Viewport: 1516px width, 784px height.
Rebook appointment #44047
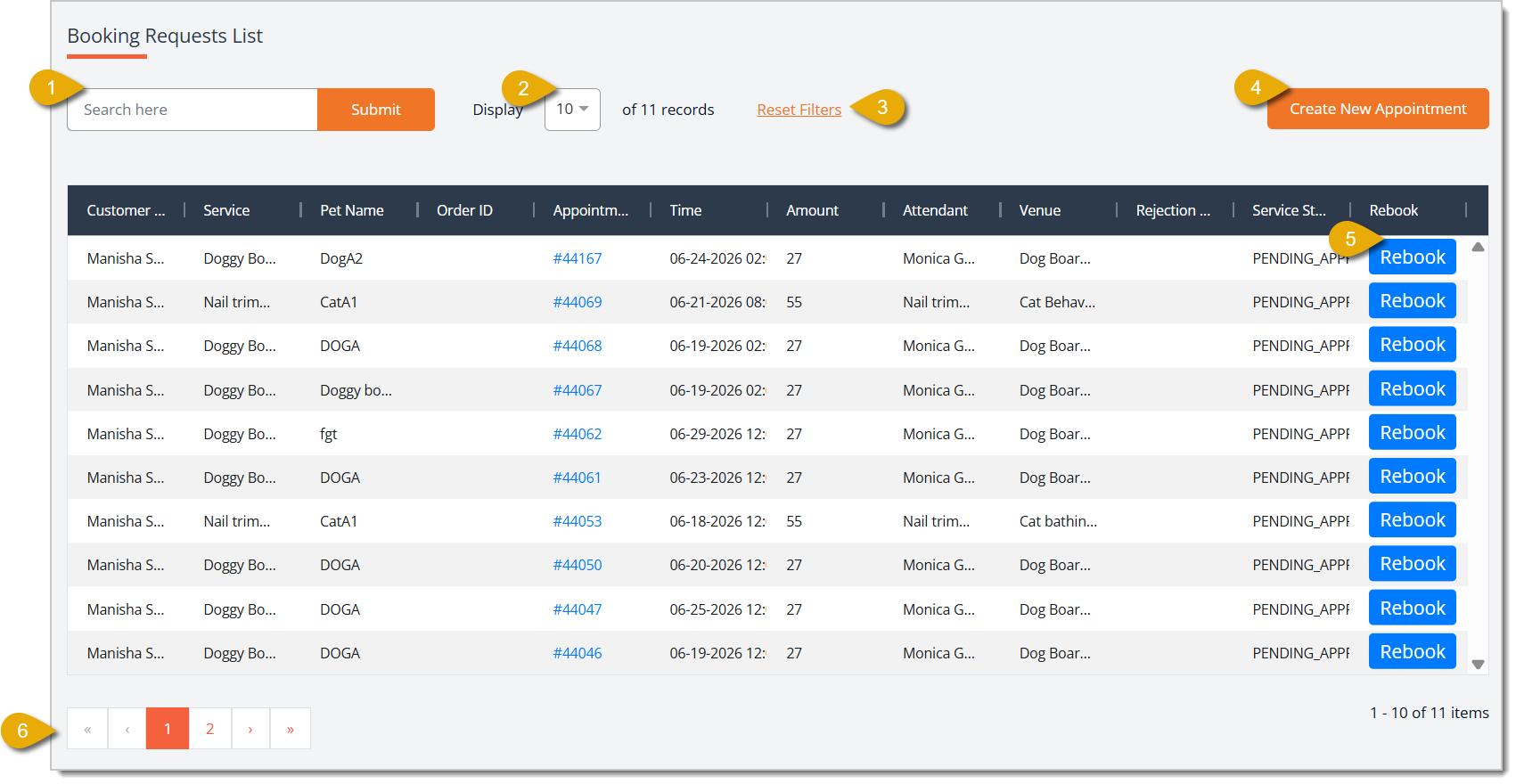1413,608
